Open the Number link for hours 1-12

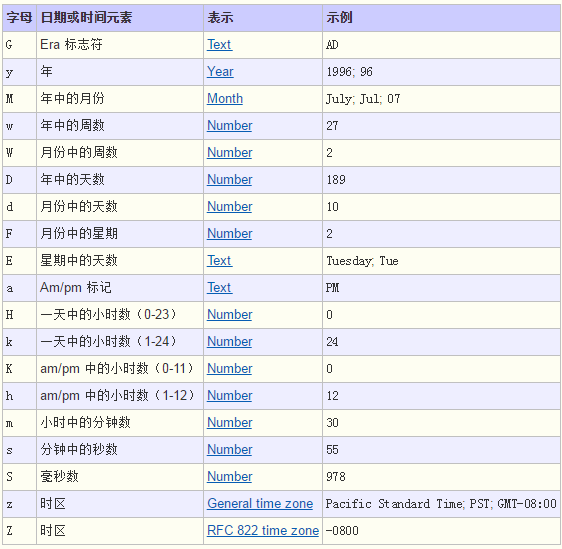point(229,396)
